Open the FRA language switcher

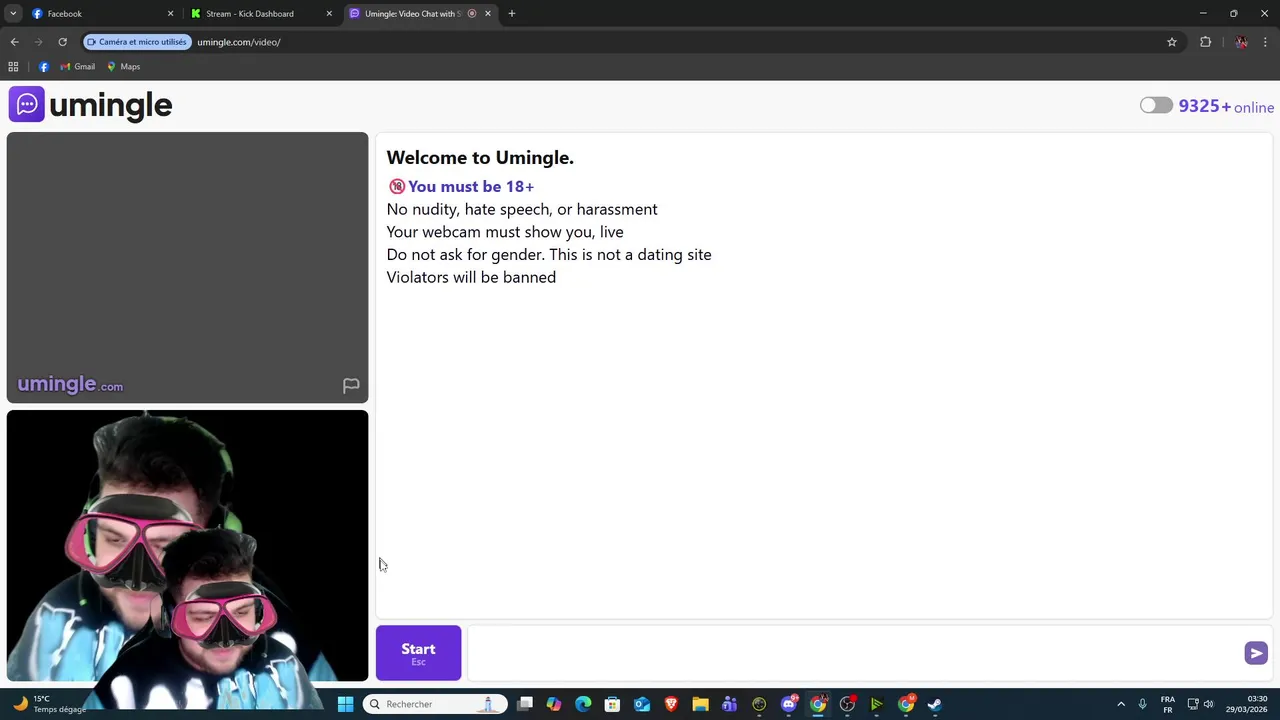click(1168, 704)
